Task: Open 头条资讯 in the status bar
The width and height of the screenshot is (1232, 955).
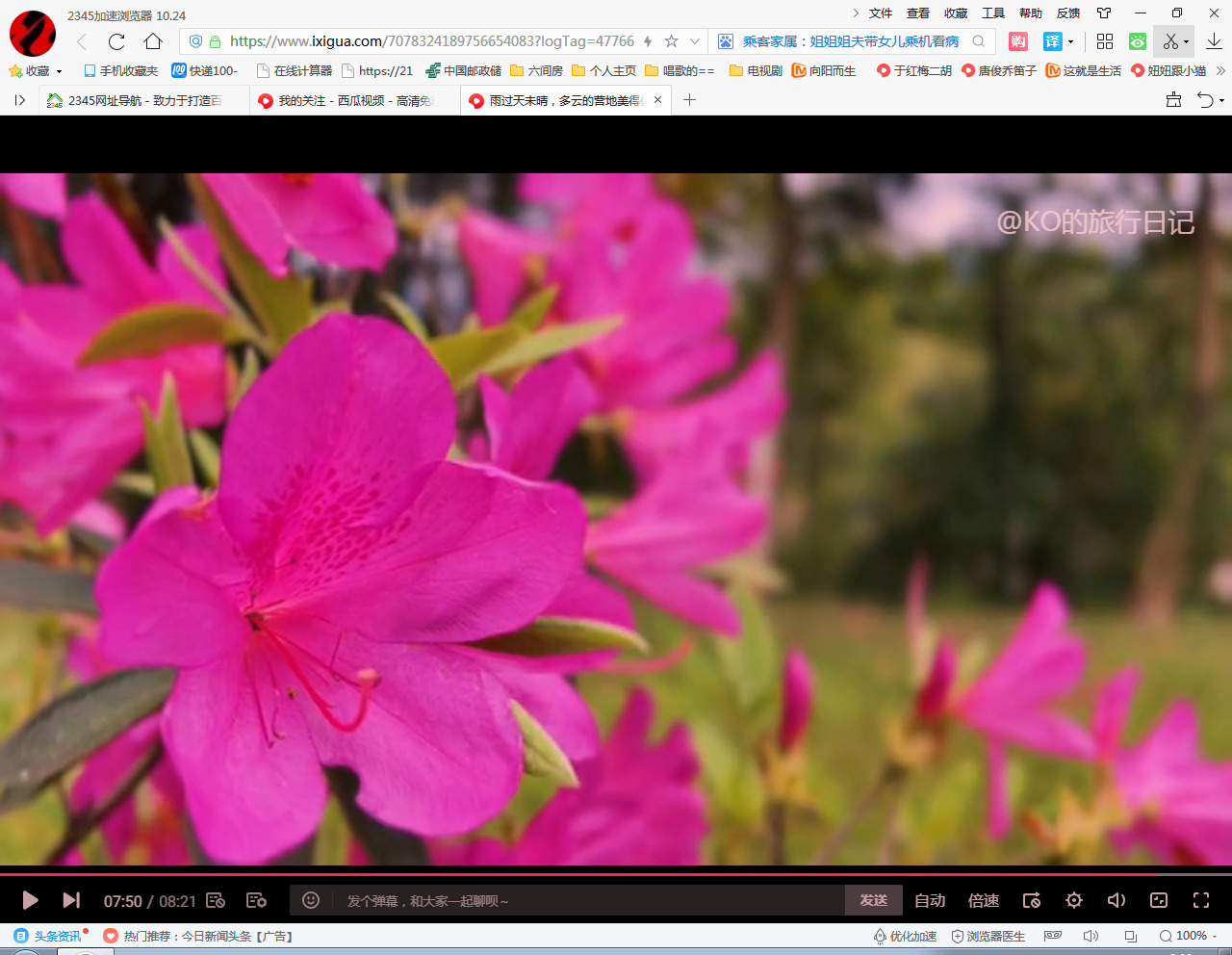Action: coord(48,936)
